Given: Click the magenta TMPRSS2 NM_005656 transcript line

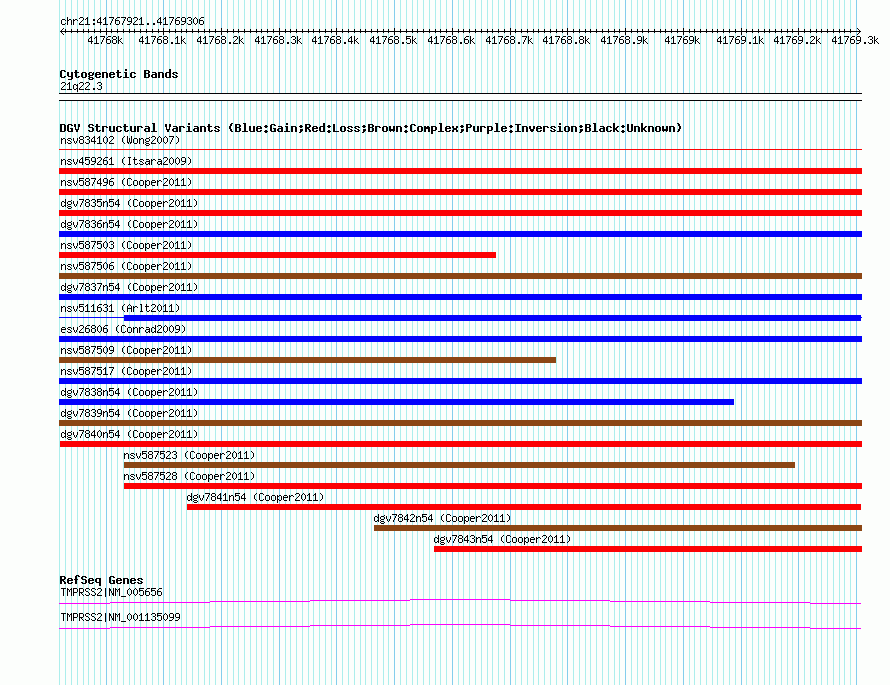Looking at the screenshot, I should tap(460, 601).
